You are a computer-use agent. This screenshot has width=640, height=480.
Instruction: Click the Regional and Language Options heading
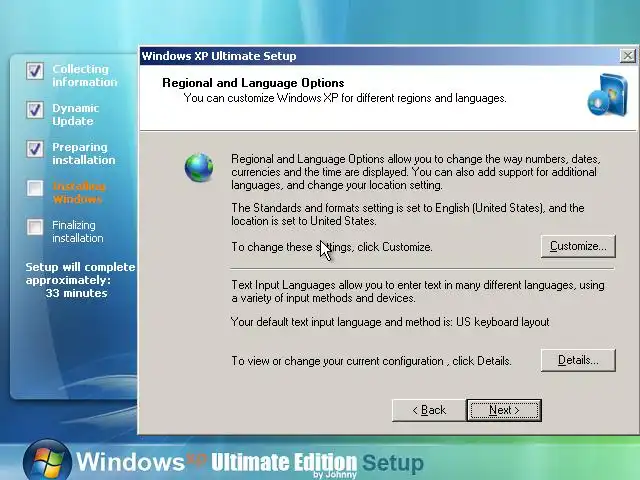point(253,83)
